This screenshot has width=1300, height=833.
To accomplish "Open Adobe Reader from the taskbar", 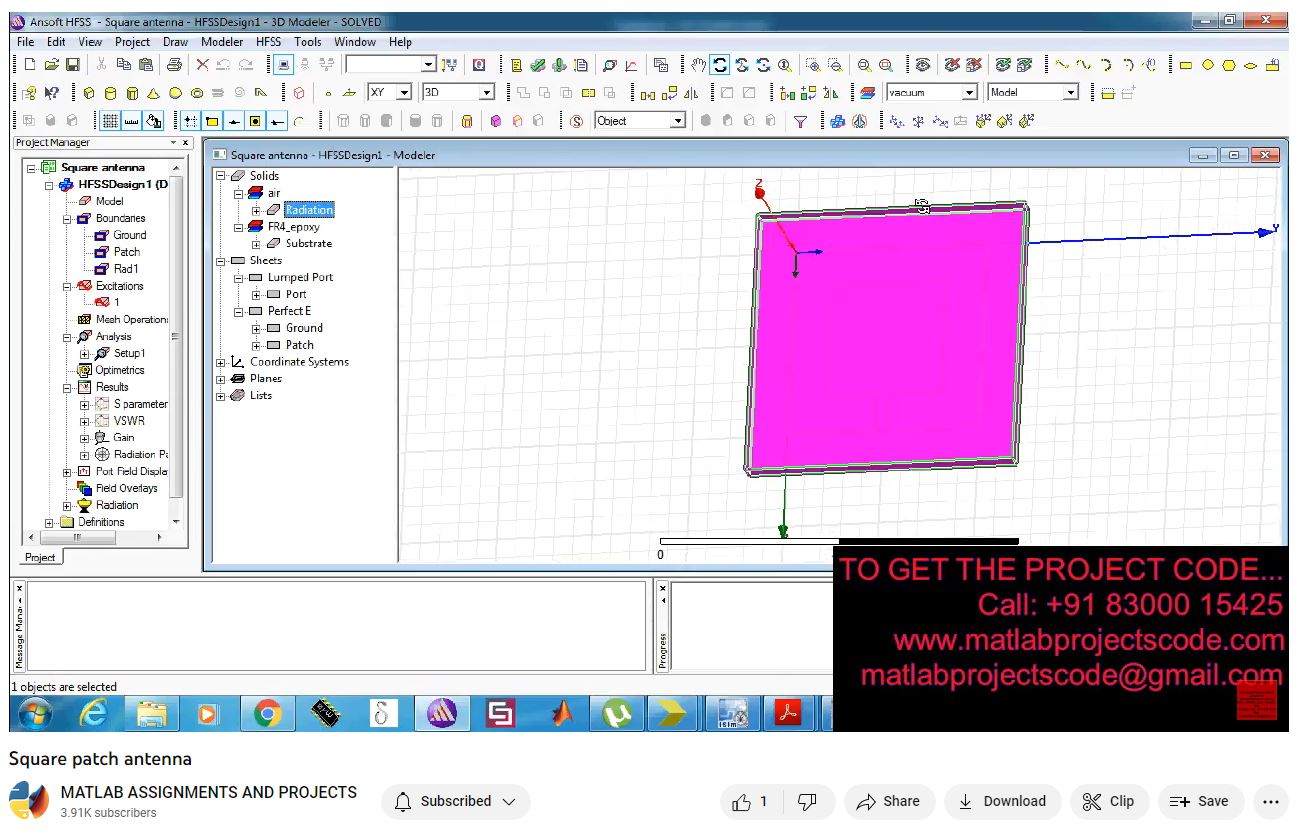I will [x=790, y=713].
